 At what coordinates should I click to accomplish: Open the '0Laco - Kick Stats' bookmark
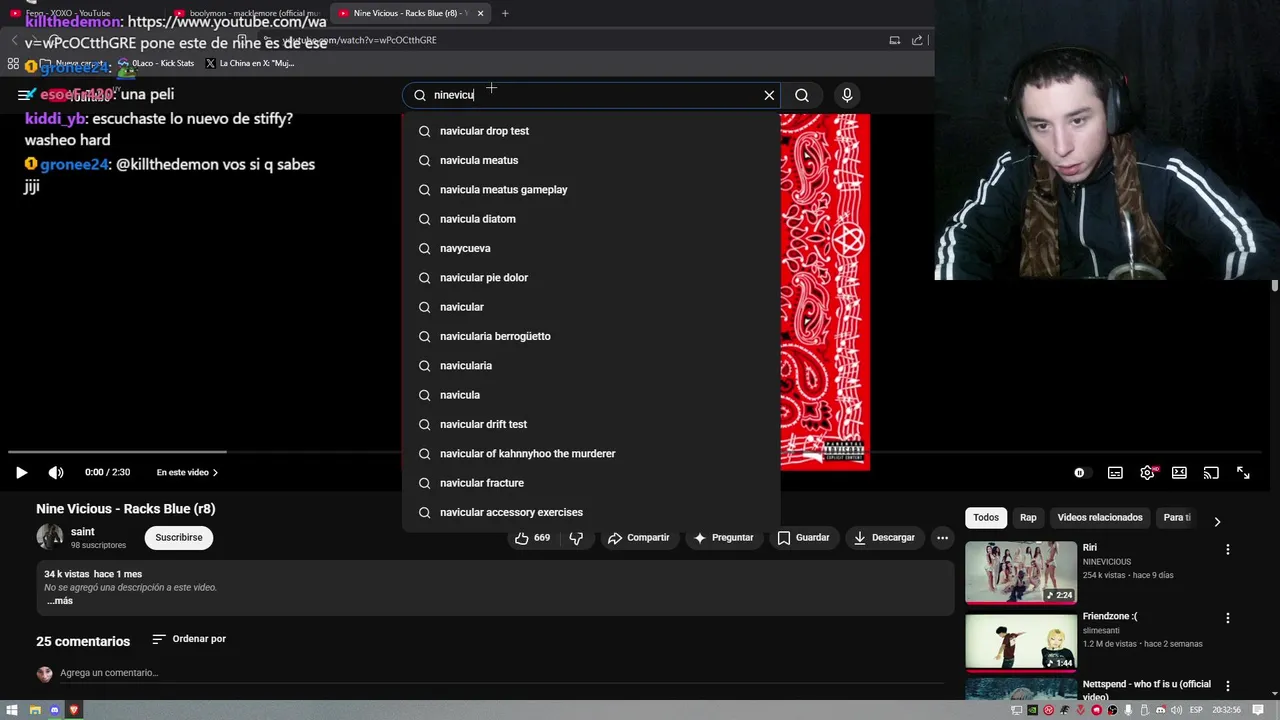(x=156, y=63)
